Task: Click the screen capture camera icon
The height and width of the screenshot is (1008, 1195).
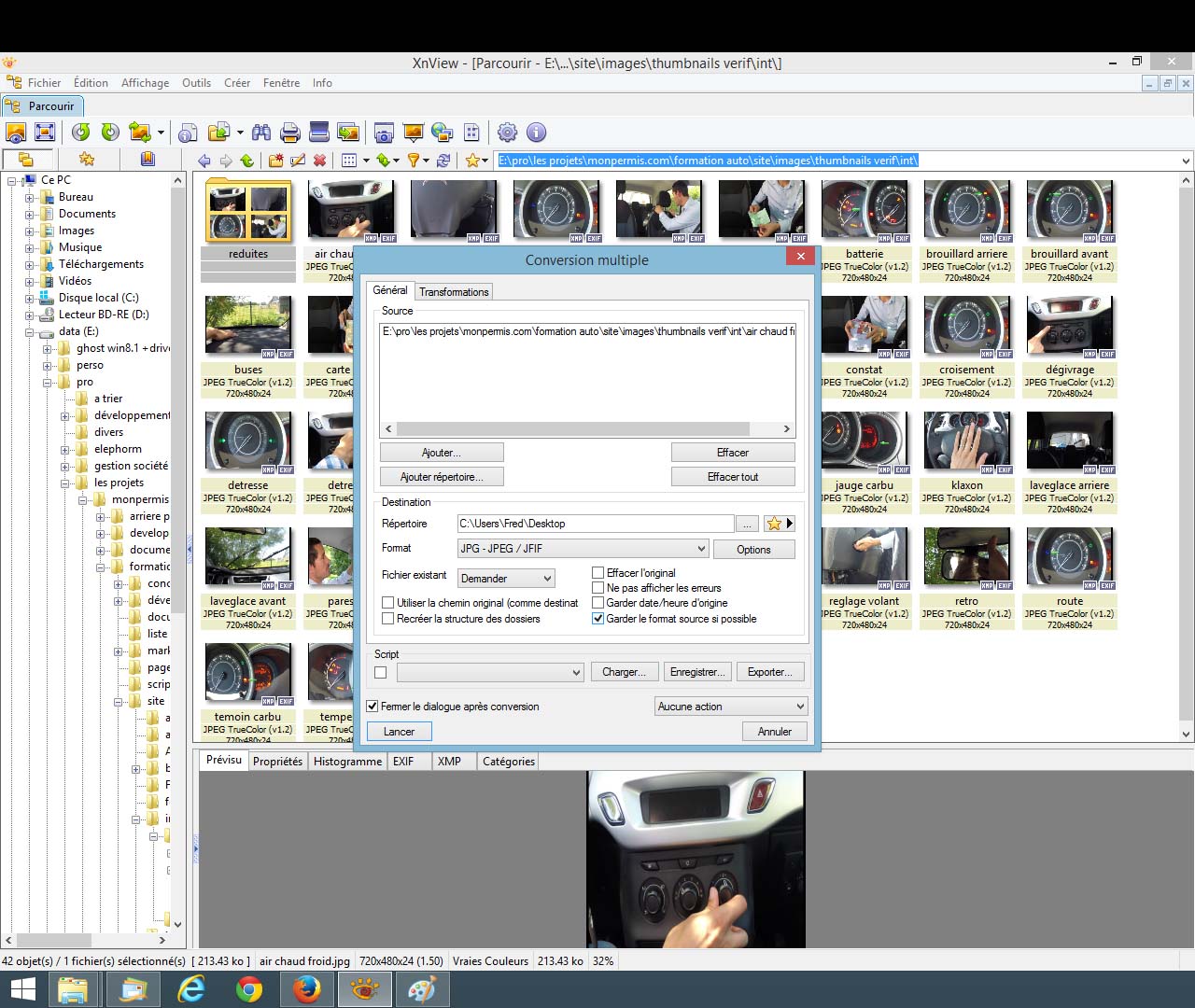Action: click(x=384, y=133)
